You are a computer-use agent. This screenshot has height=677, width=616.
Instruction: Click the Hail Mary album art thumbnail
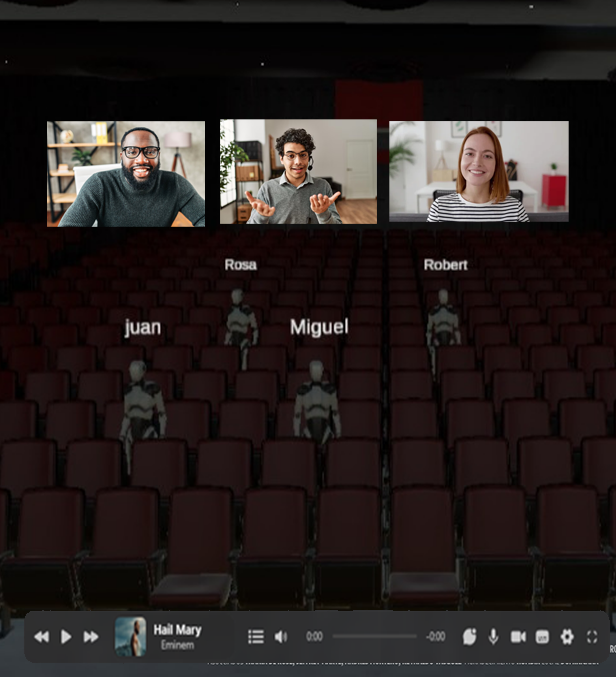(x=130, y=636)
